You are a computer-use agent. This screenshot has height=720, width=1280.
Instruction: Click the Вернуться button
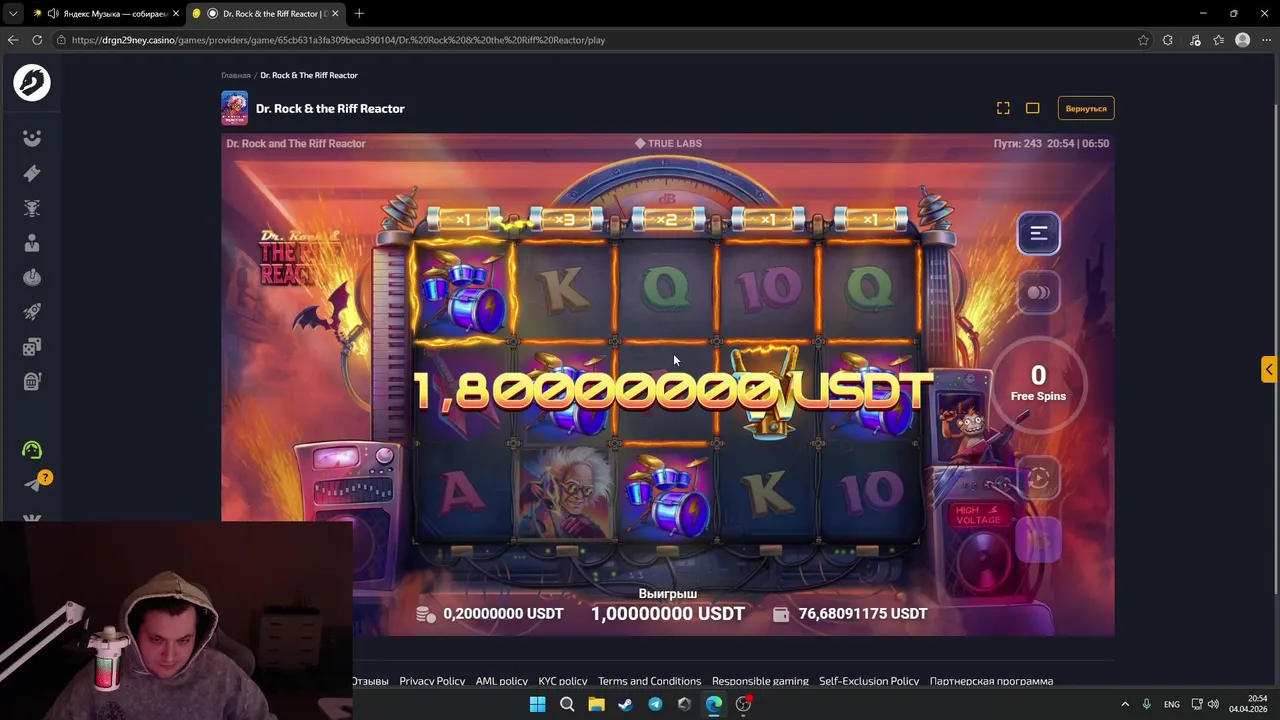pyautogui.click(x=1086, y=108)
